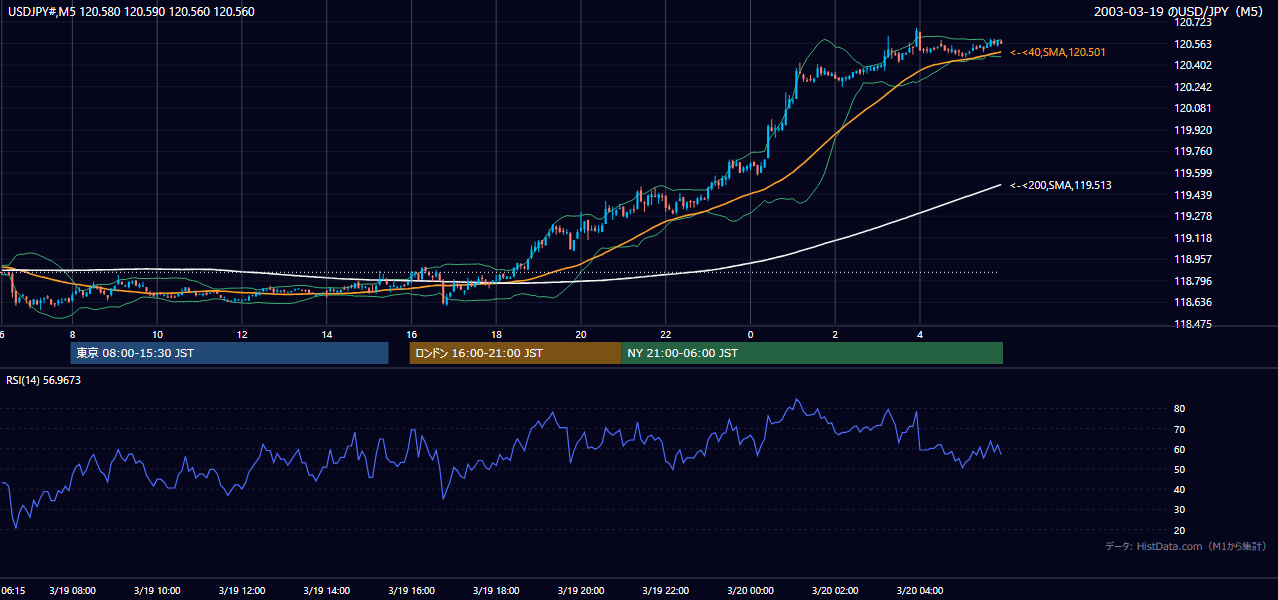Viewport: 1278px width, 600px height.
Task: Click price axis value 120.563
Action: point(1194,44)
